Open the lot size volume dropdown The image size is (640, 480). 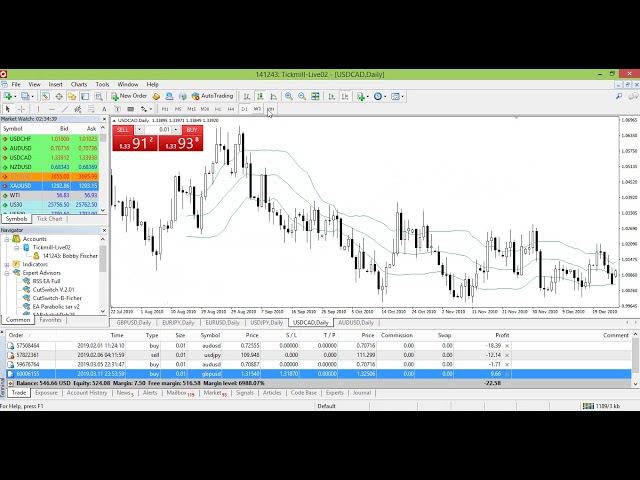pyautogui.click(x=178, y=130)
